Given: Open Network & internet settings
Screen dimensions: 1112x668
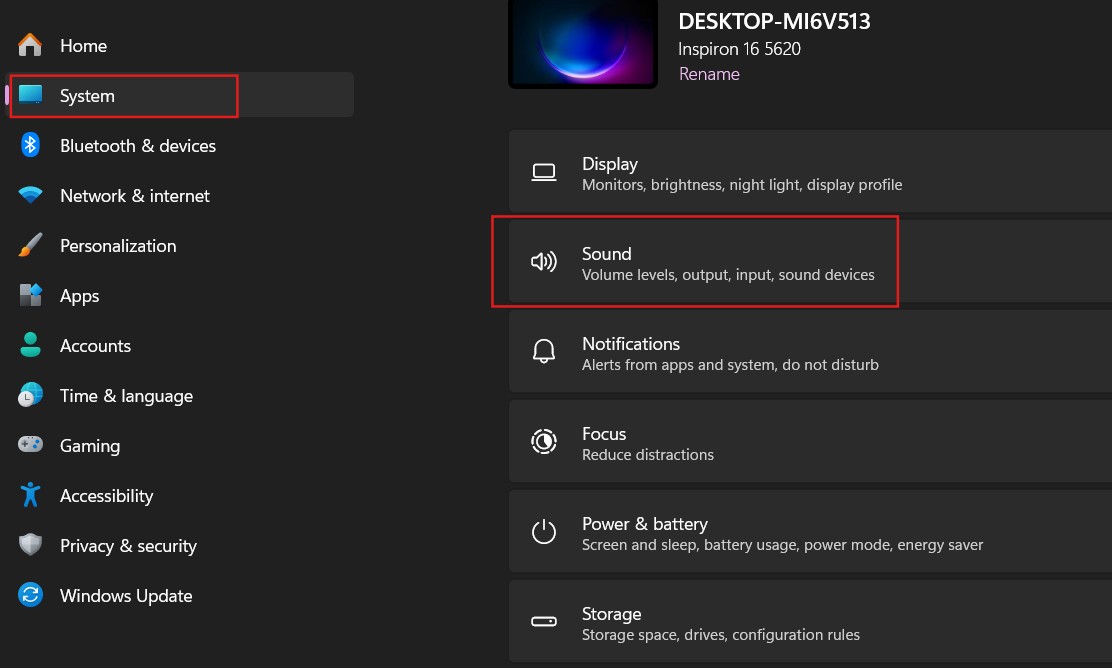Looking at the screenshot, I should tap(135, 196).
